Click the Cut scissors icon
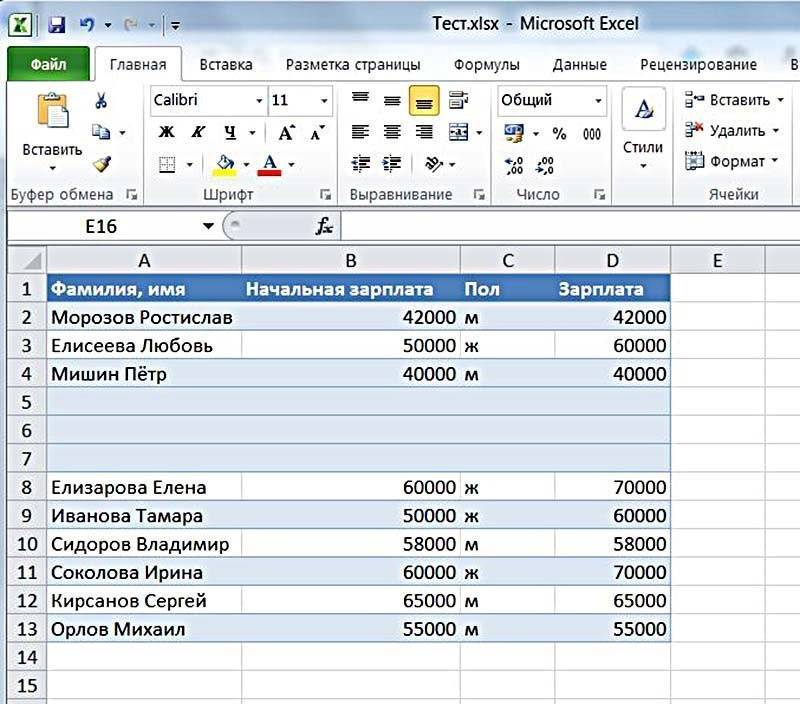800x704 pixels. [101, 101]
